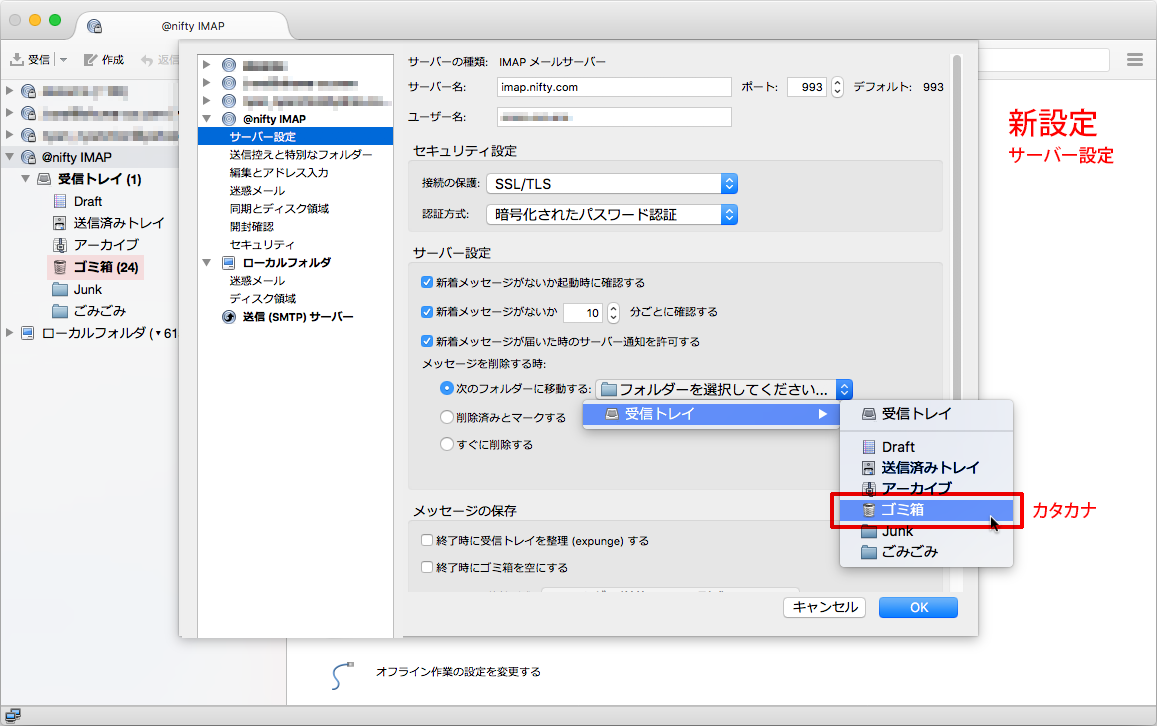The height and width of the screenshot is (726, 1157).
Task: Click the port number stepper
Action: click(x=837, y=87)
